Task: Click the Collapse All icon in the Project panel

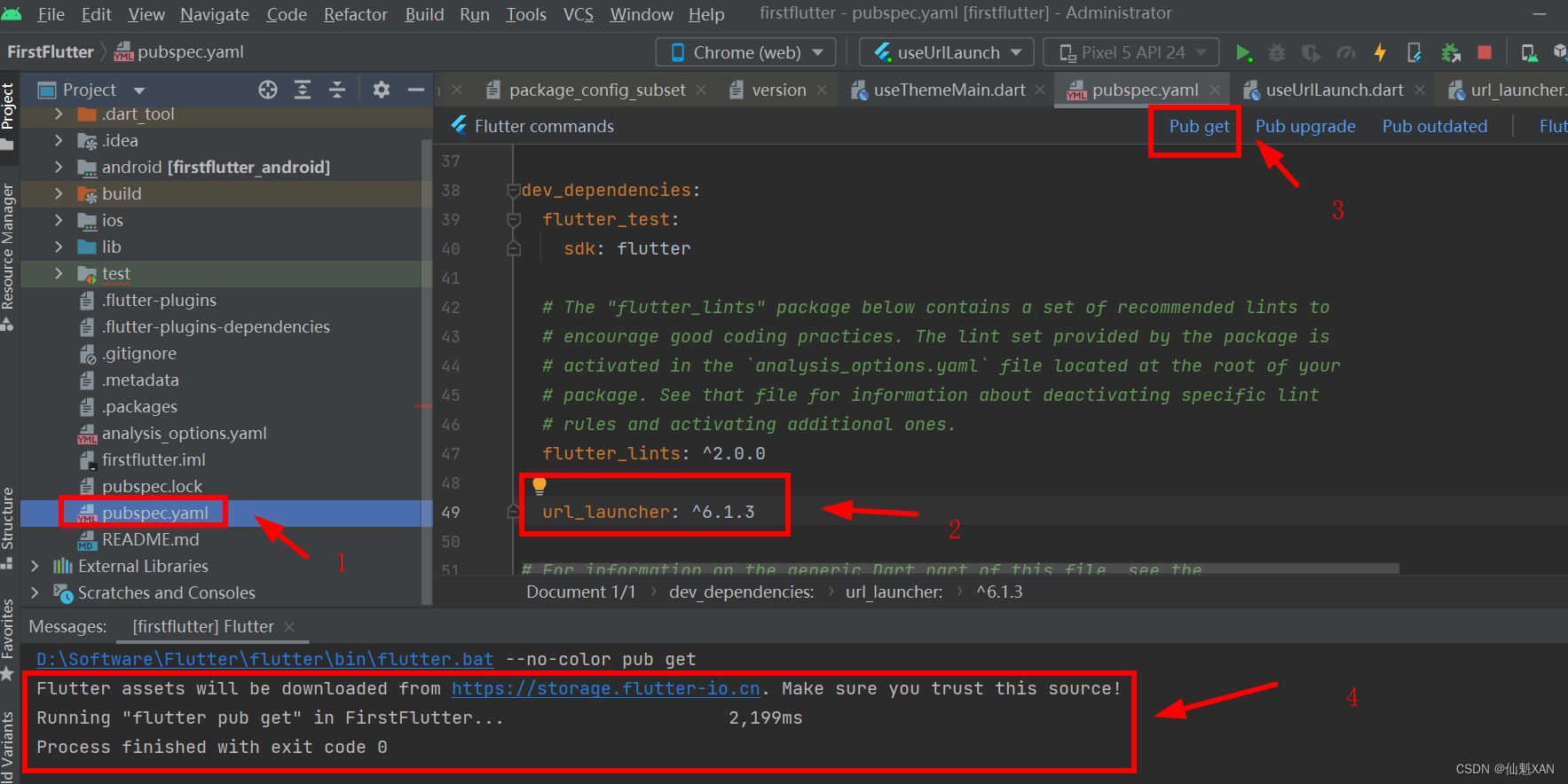Action: pyautogui.click(x=337, y=90)
